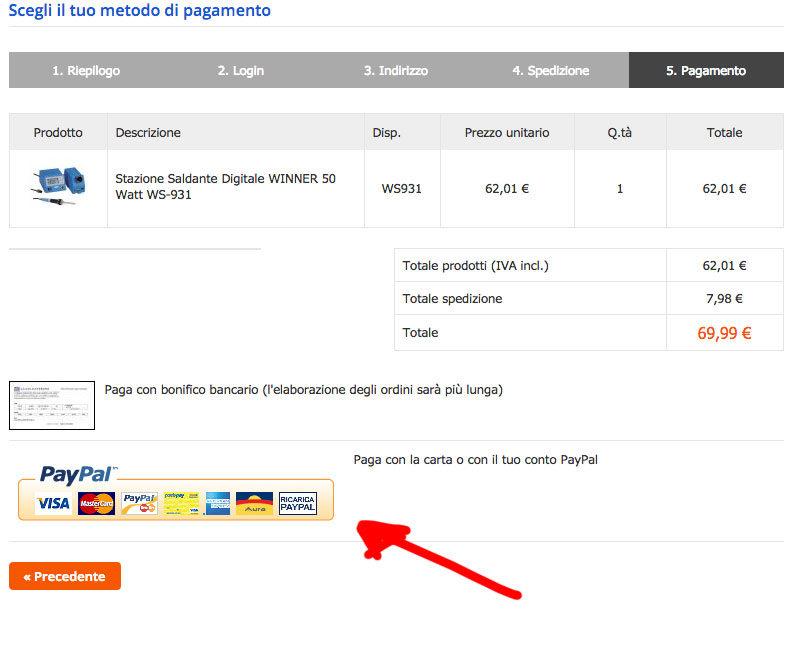Screen dimensions: 802x645
Task: Click the quantity value 1
Action: coord(620,189)
